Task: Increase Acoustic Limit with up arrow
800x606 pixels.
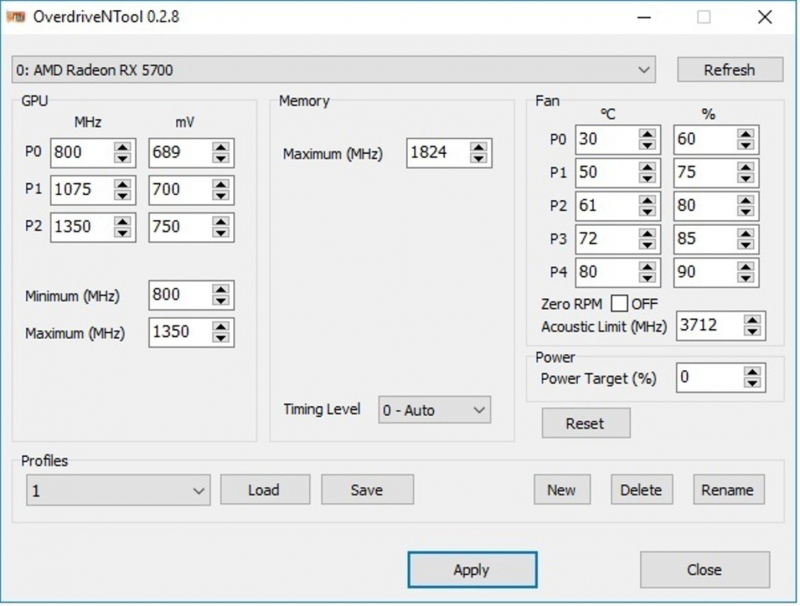Action: tap(753, 320)
